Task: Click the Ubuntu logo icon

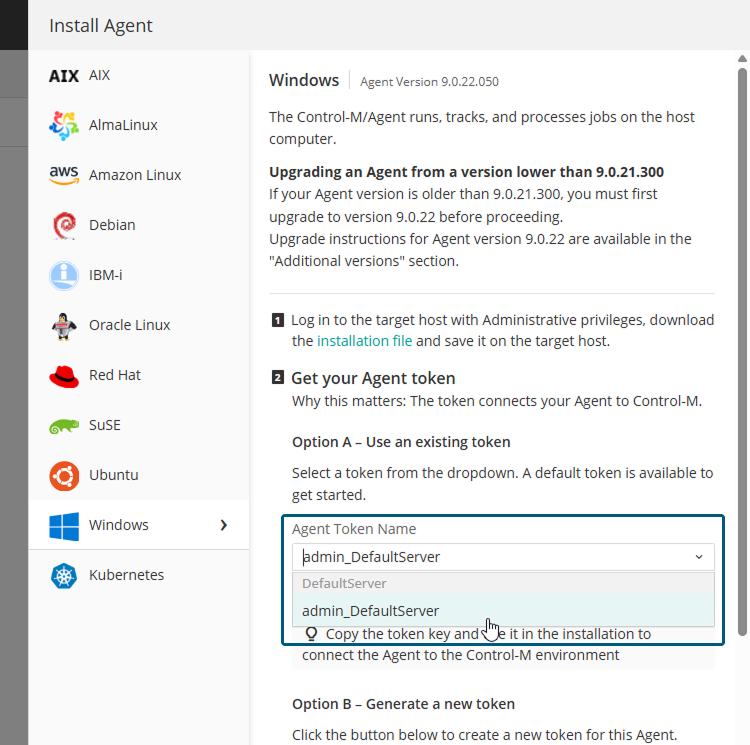Action: (x=64, y=475)
